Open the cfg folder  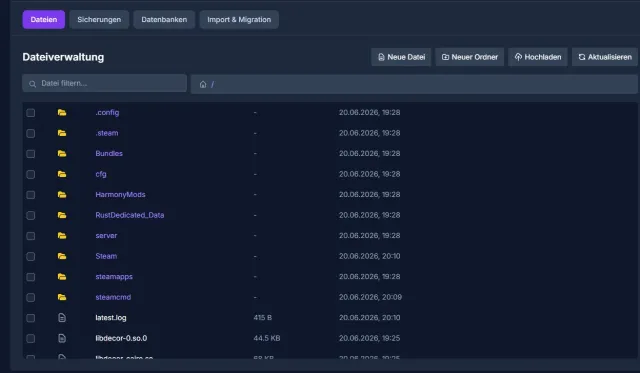click(101, 174)
